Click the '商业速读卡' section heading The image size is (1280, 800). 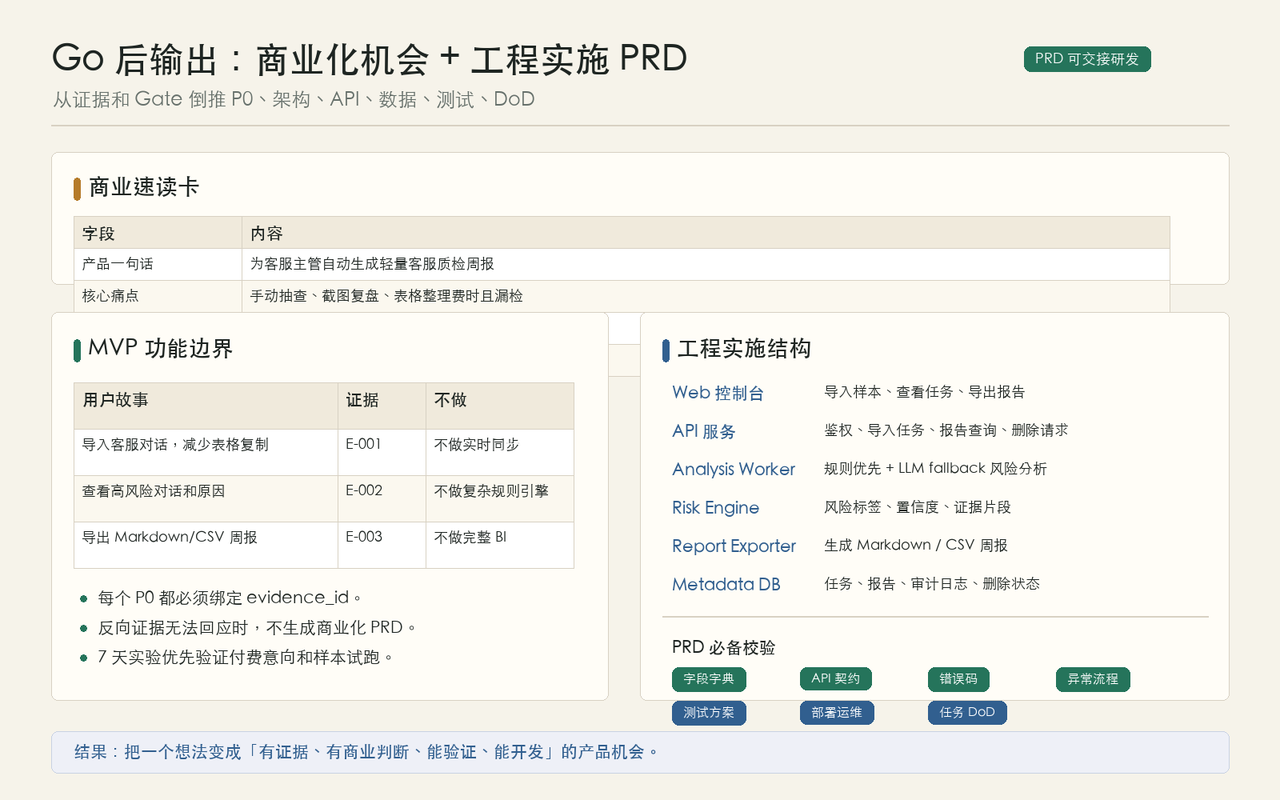pyautogui.click(x=144, y=187)
